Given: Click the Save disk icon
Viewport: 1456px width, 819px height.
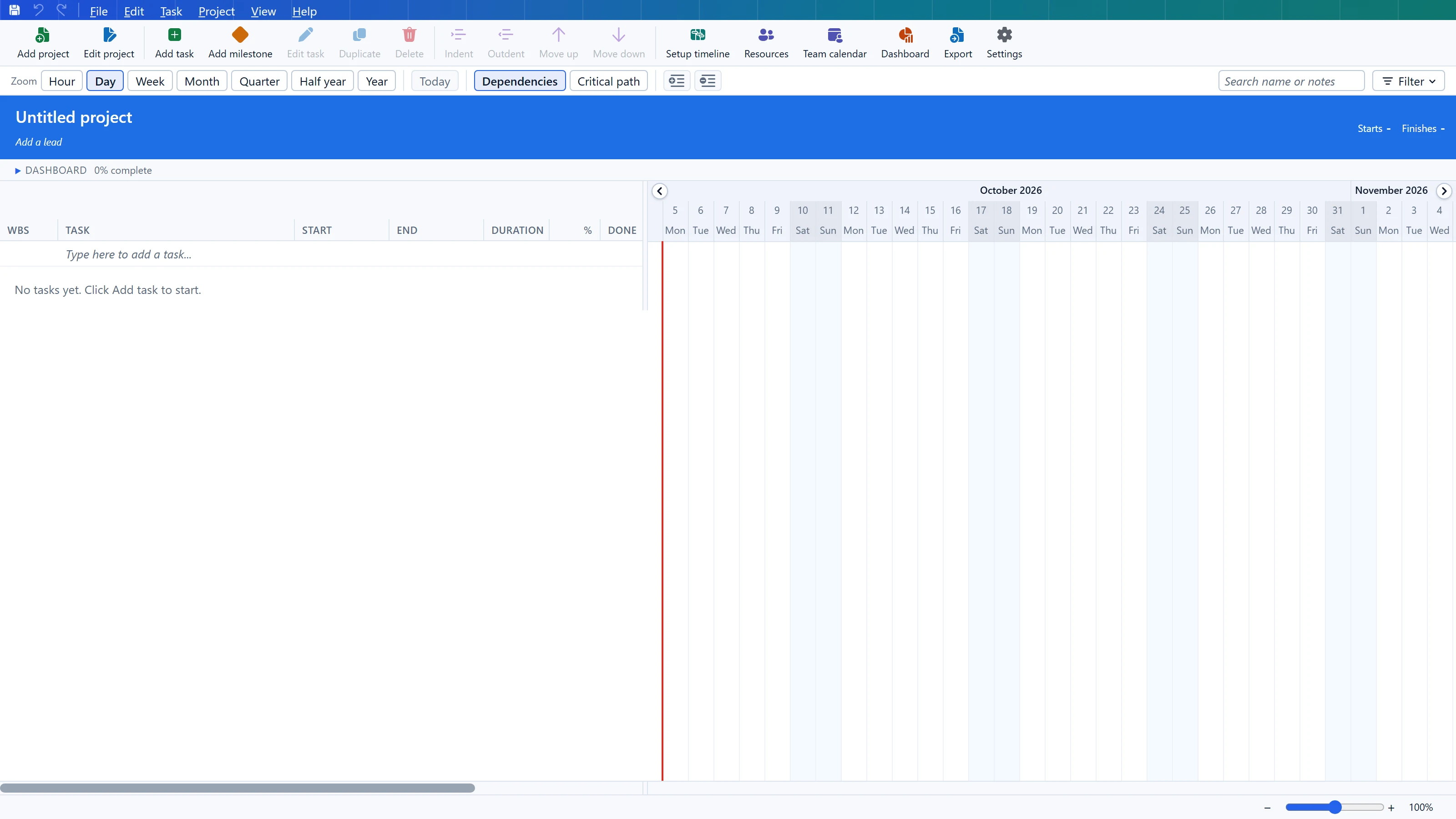Looking at the screenshot, I should pyautogui.click(x=15, y=10).
